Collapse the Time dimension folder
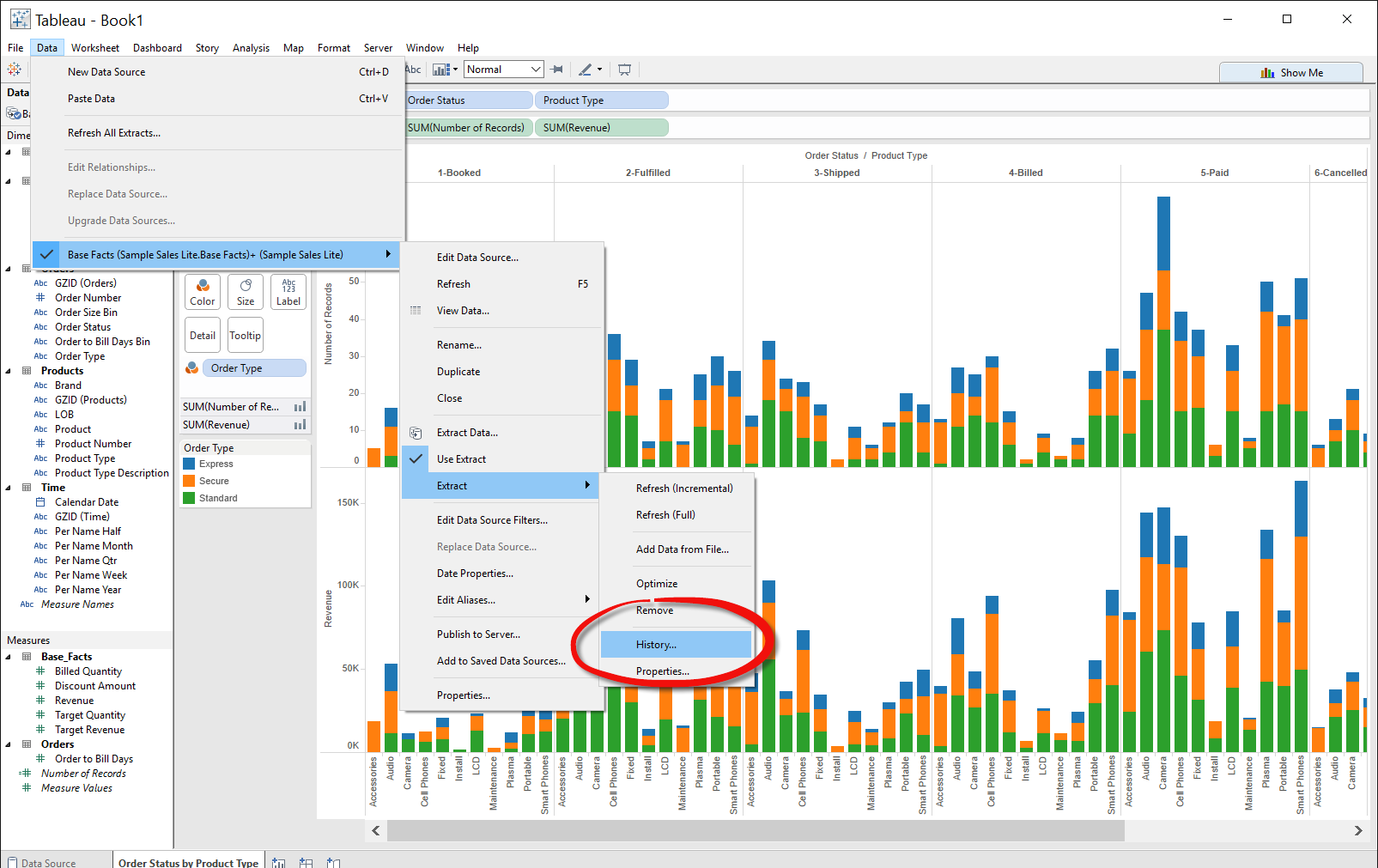Image resolution: width=1378 pixels, height=868 pixels. click(9, 488)
